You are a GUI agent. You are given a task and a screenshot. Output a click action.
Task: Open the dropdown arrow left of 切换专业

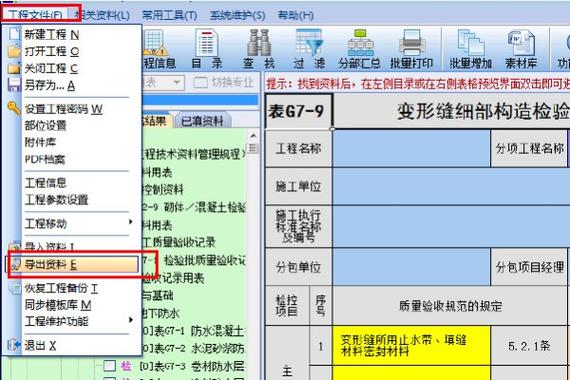click(177, 83)
